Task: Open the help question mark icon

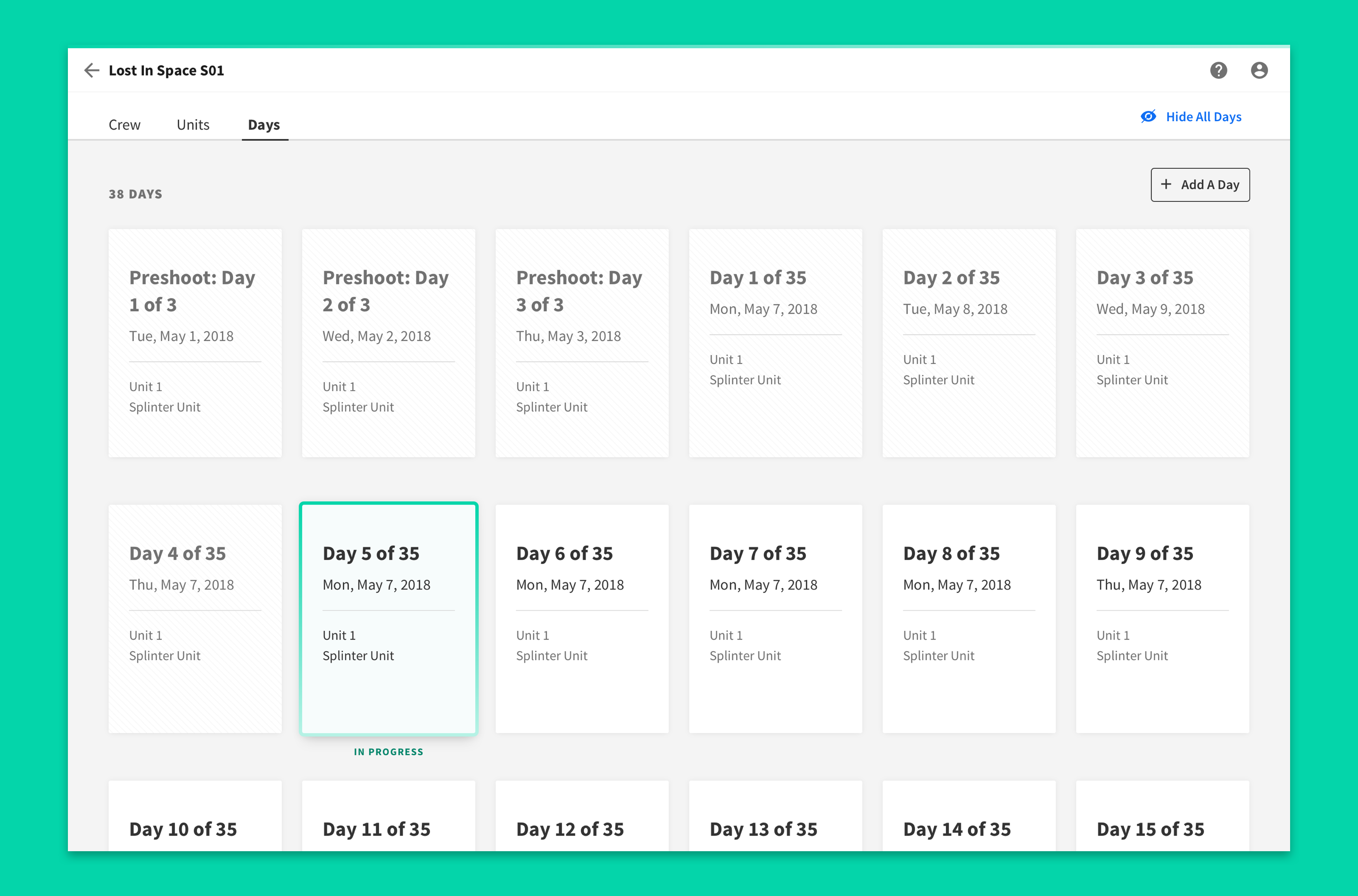Action: click(1218, 70)
